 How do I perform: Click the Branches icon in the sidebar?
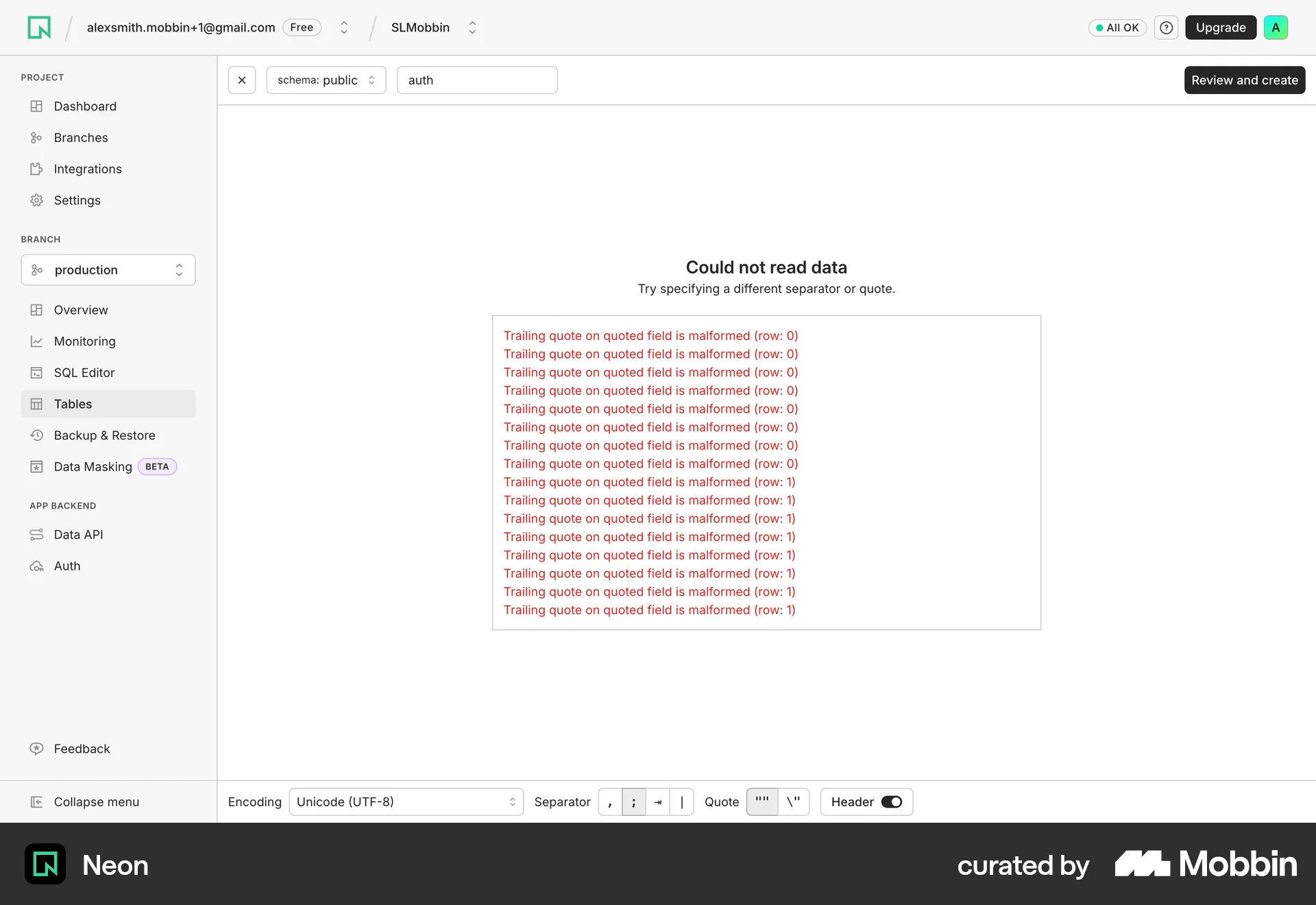click(x=36, y=138)
